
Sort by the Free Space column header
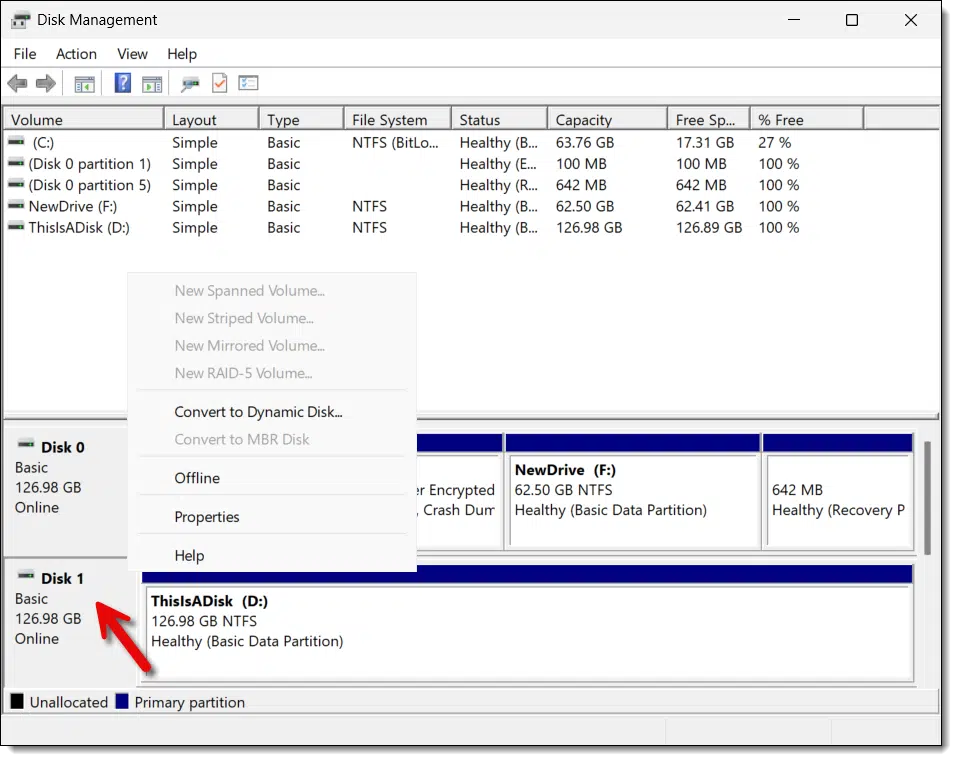tap(709, 119)
